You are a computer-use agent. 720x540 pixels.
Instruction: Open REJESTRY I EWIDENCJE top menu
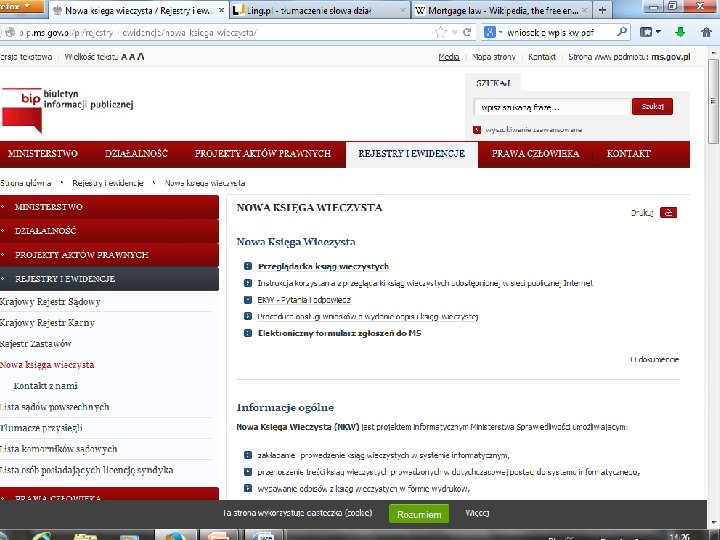[411, 154]
